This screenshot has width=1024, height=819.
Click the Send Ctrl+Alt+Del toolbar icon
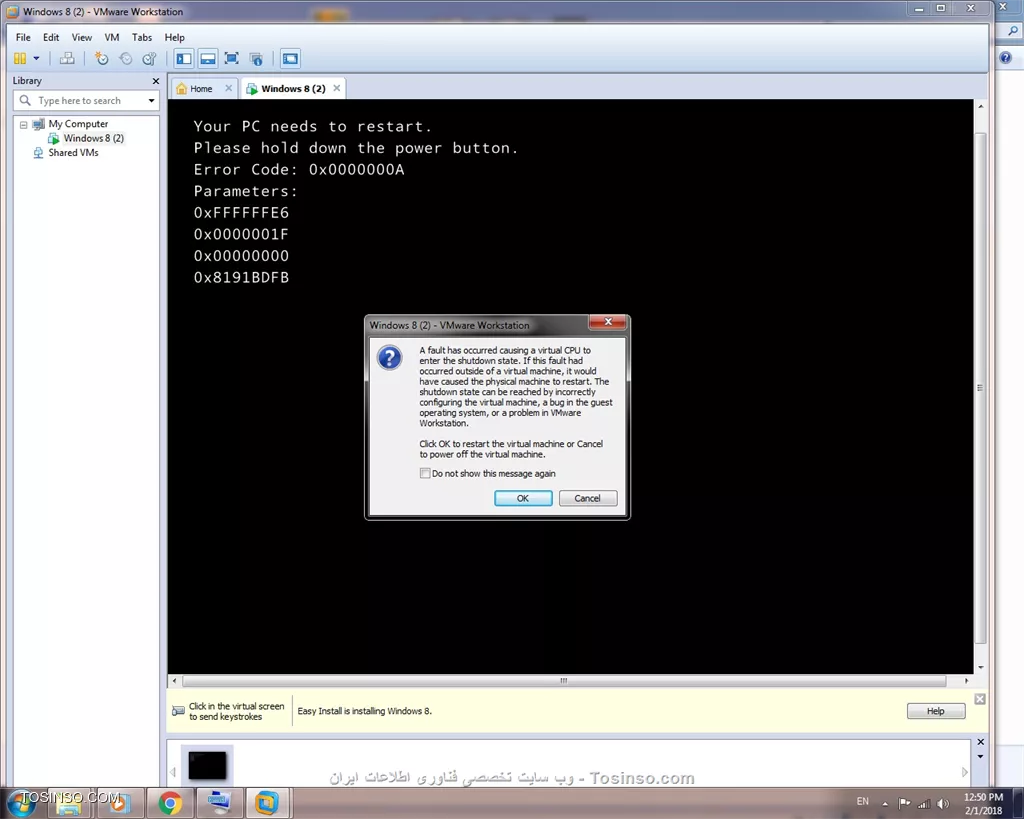click(x=67, y=59)
